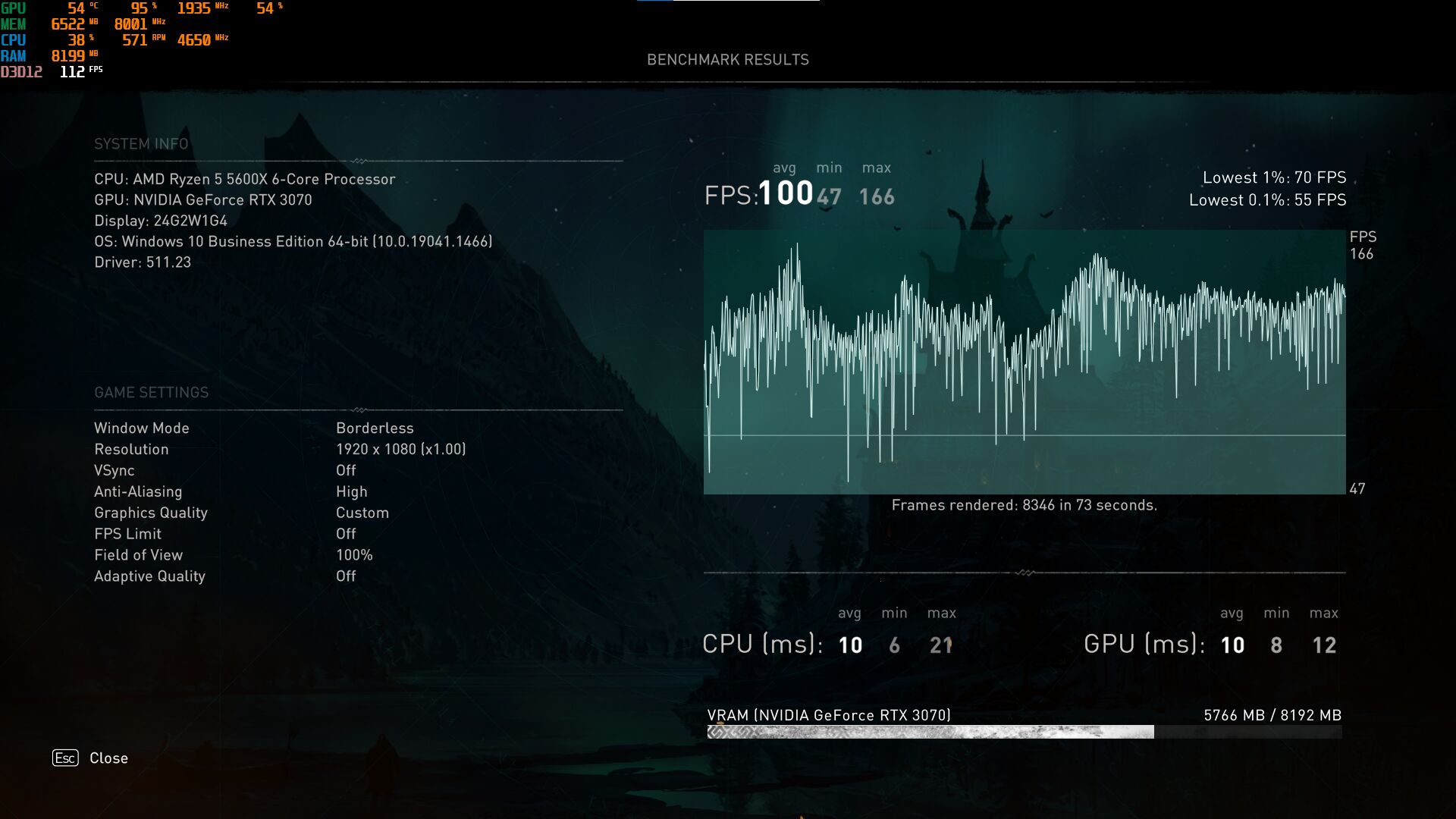Click the FPS line graph

[x=1025, y=362]
